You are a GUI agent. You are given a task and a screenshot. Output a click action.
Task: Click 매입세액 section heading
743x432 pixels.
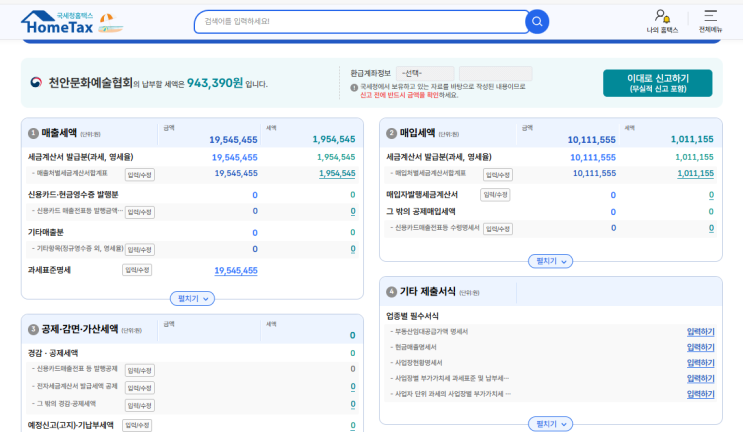417,133
